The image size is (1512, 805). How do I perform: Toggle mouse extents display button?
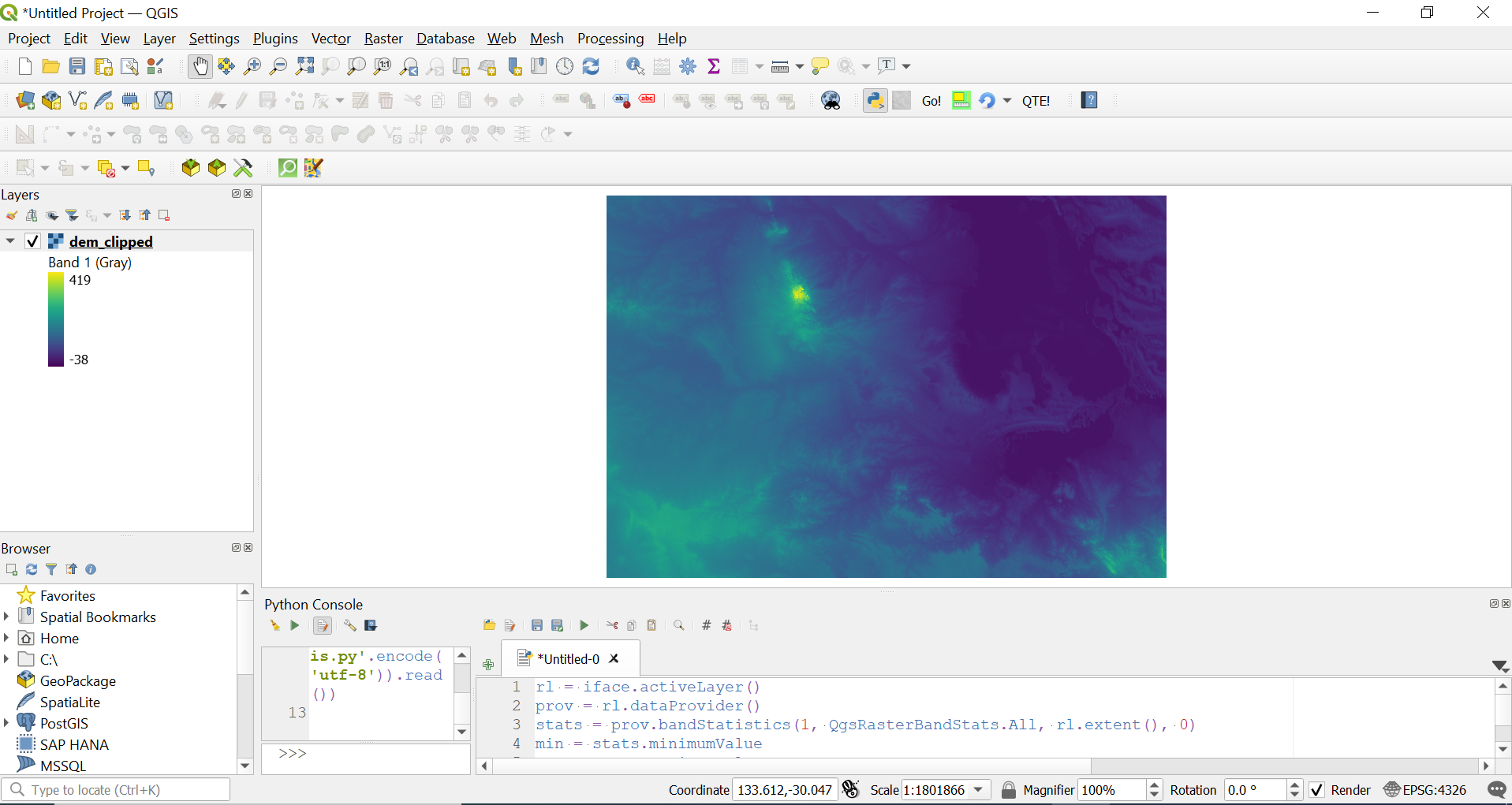850,789
